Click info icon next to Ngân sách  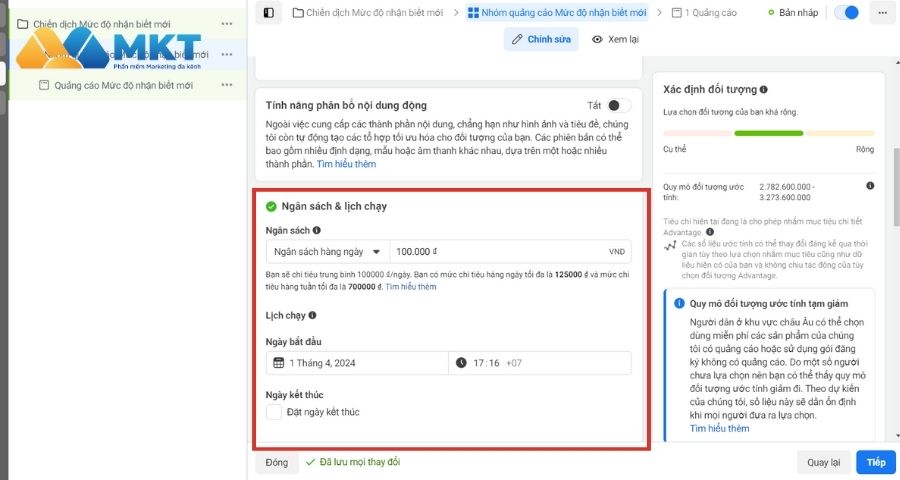point(317,230)
